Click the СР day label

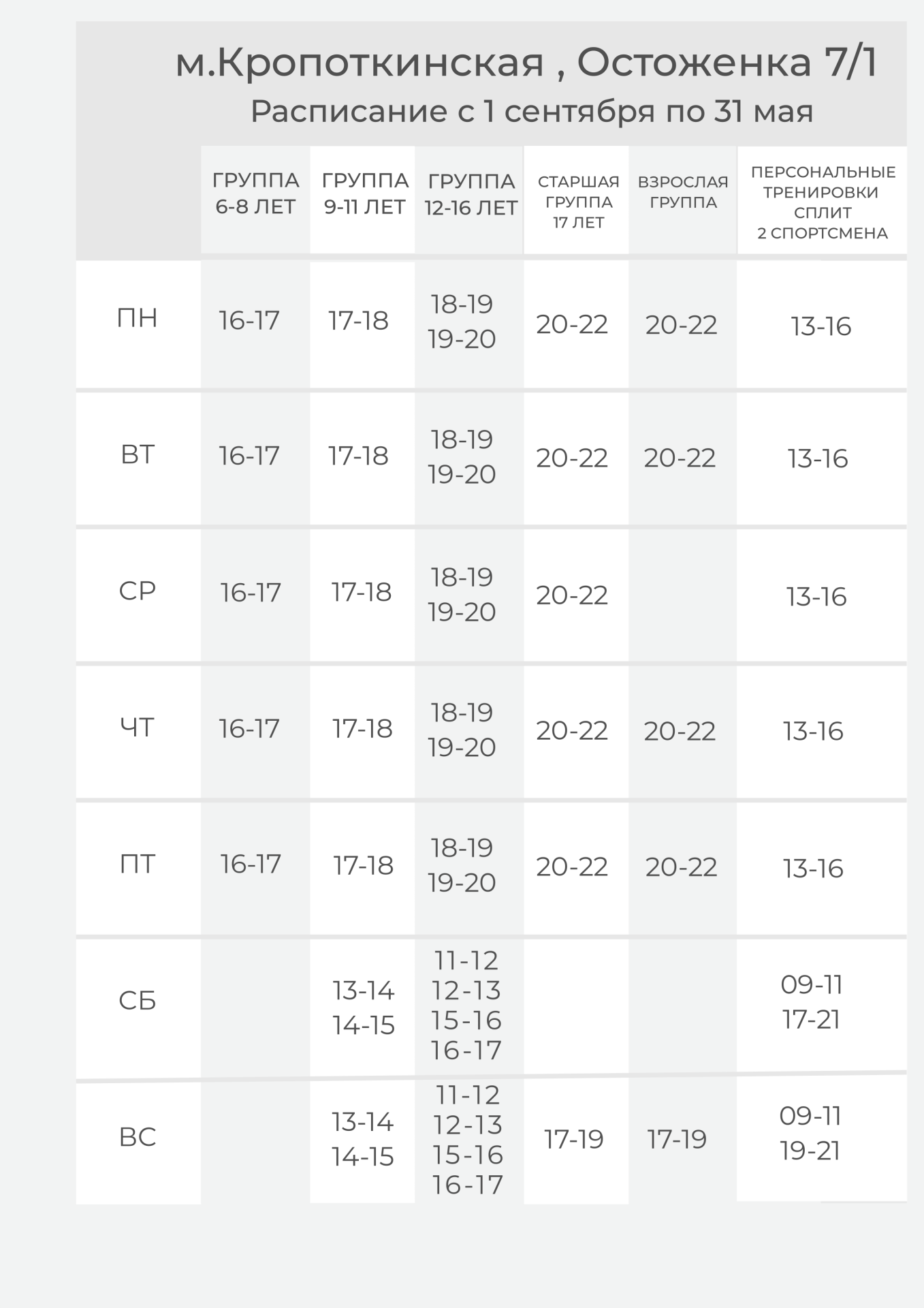pos(138,591)
